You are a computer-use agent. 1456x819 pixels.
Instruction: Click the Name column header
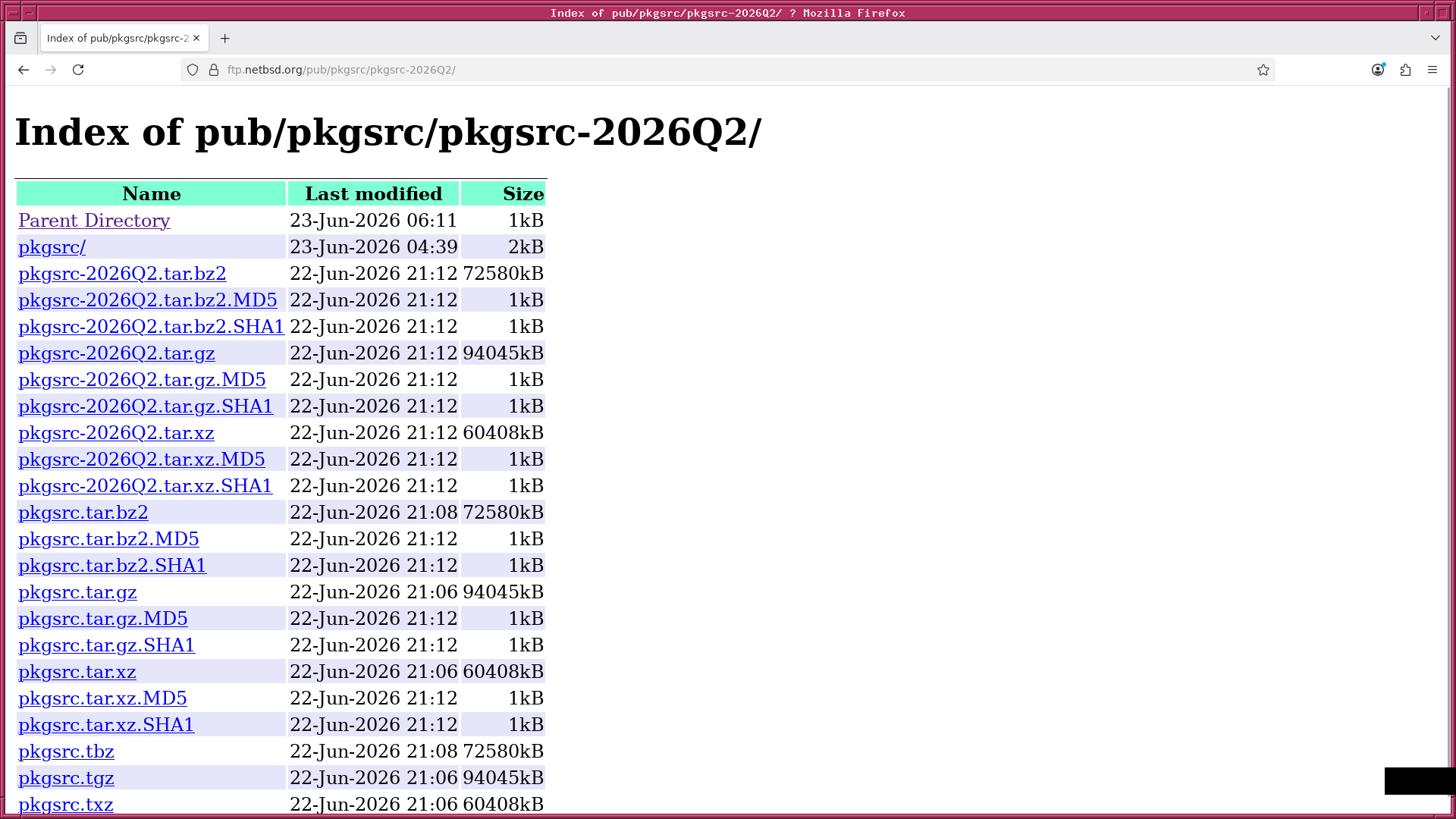click(x=152, y=194)
